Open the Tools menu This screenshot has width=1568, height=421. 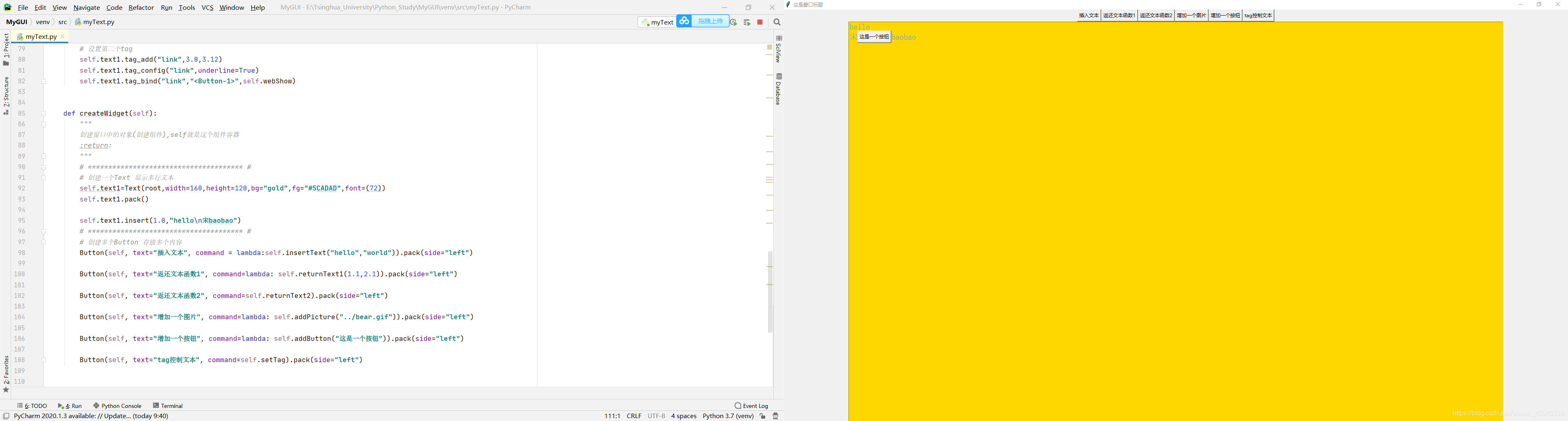click(187, 7)
